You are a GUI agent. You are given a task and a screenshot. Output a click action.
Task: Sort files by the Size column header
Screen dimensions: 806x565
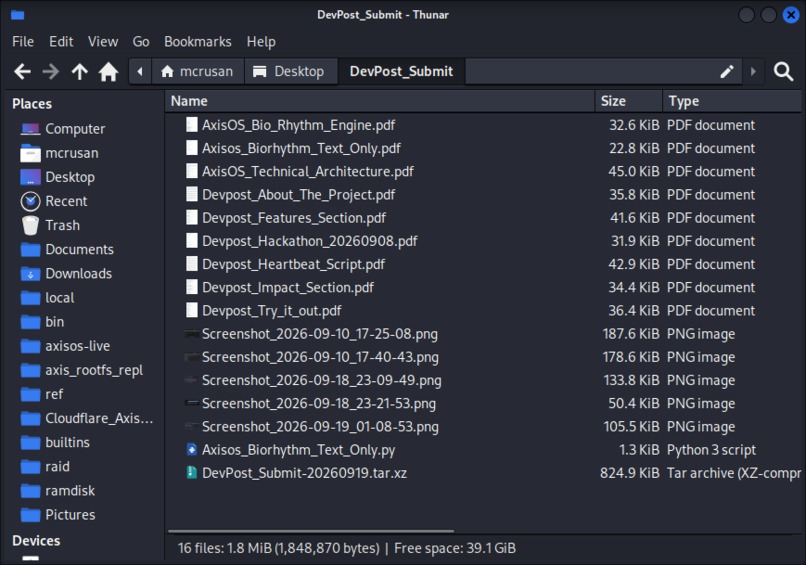[629, 101]
